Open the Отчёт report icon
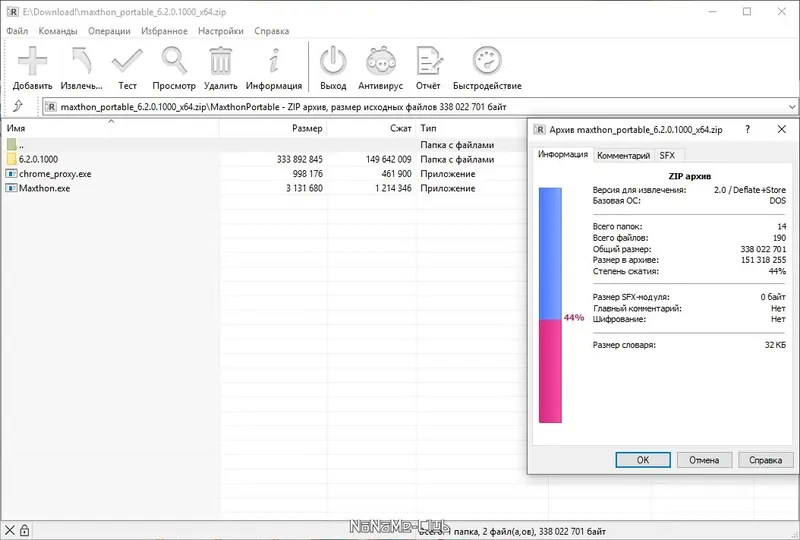The image size is (800, 540). [x=429, y=61]
